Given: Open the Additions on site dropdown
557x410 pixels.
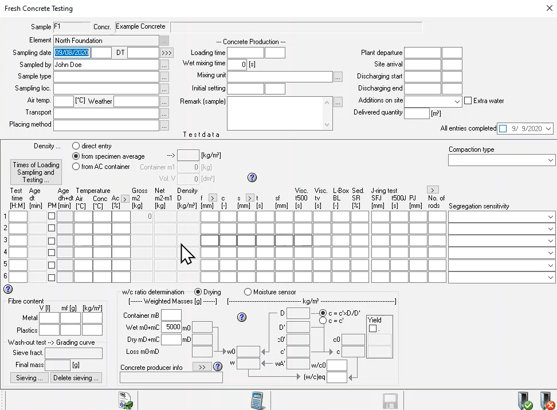Looking at the screenshot, I should 457,102.
